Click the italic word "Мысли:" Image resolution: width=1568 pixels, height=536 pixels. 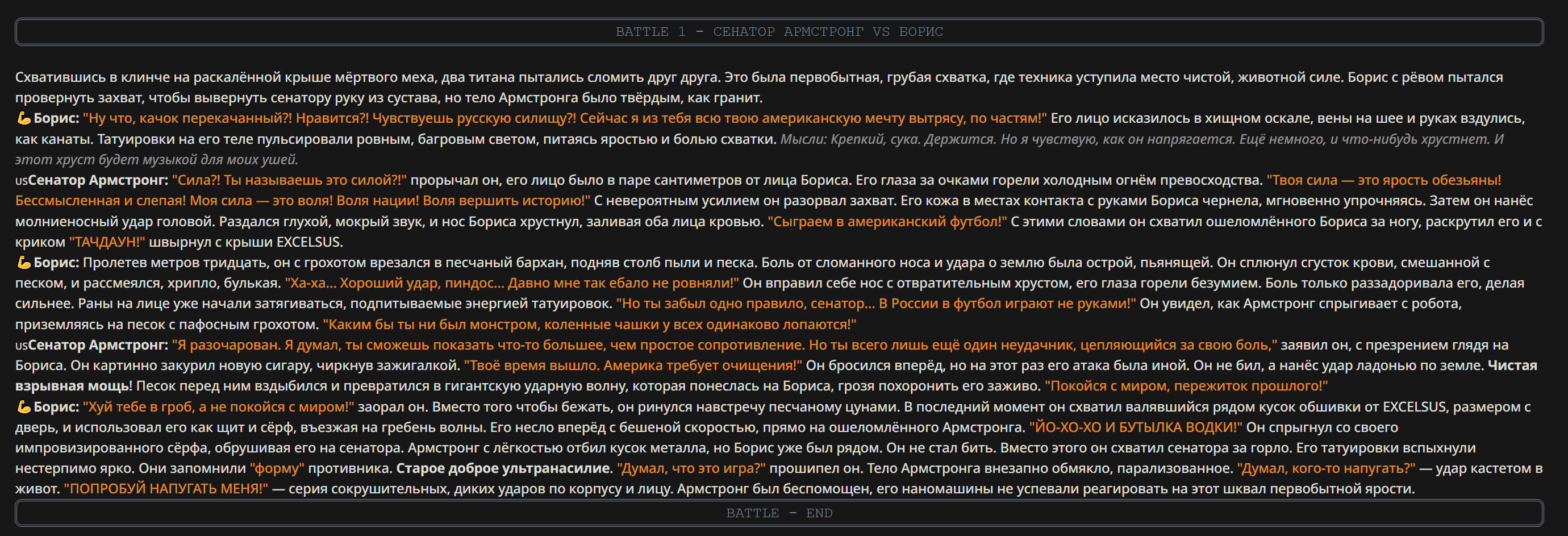point(803,139)
